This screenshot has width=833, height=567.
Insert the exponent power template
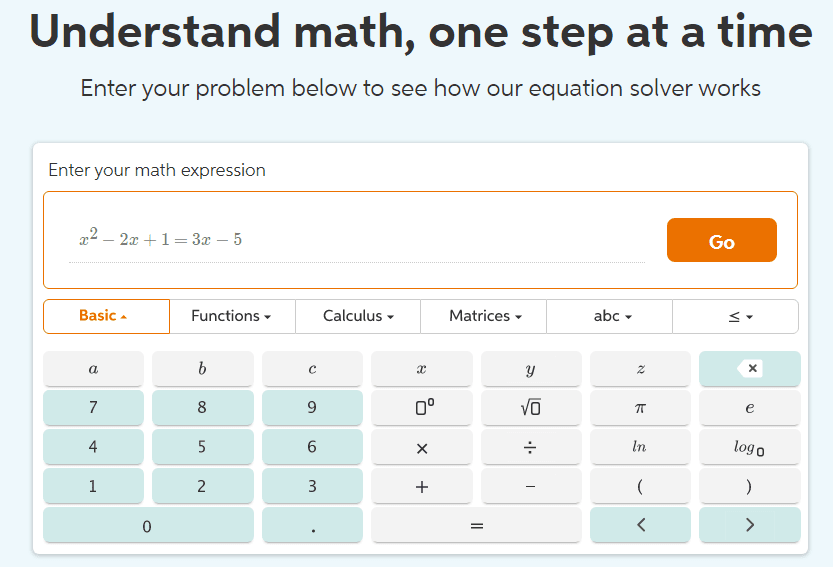pyautogui.click(x=421, y=408)
